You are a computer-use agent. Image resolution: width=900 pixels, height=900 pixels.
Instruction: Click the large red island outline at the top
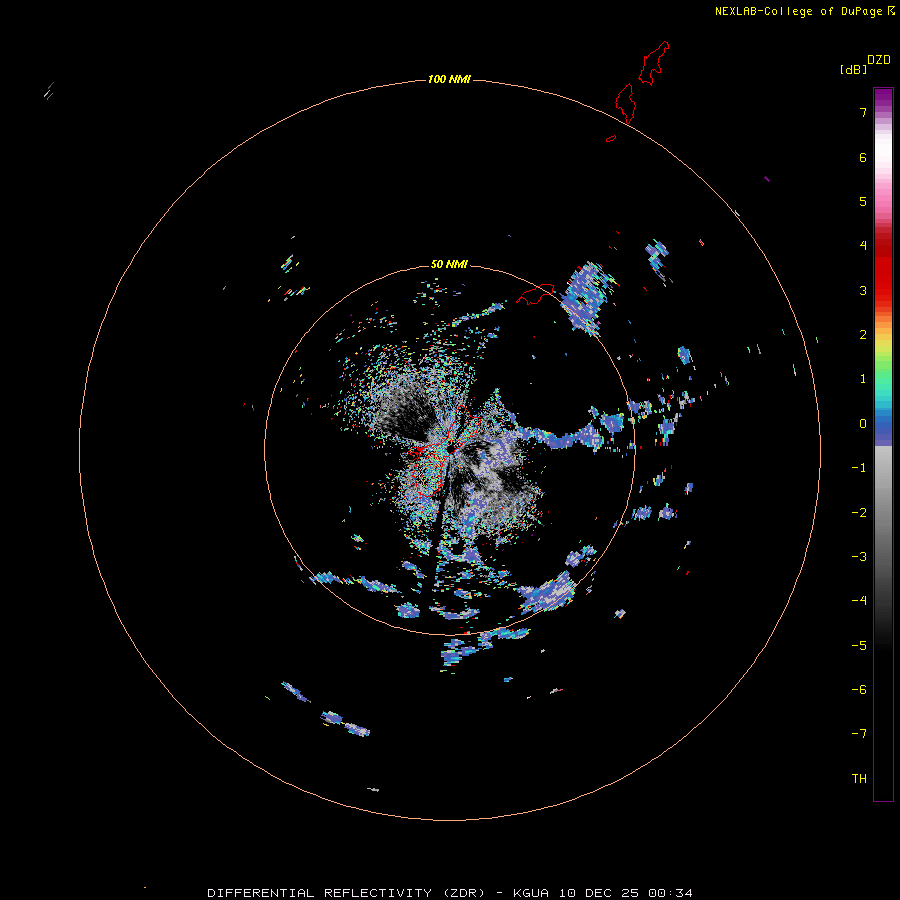(654, 63)
